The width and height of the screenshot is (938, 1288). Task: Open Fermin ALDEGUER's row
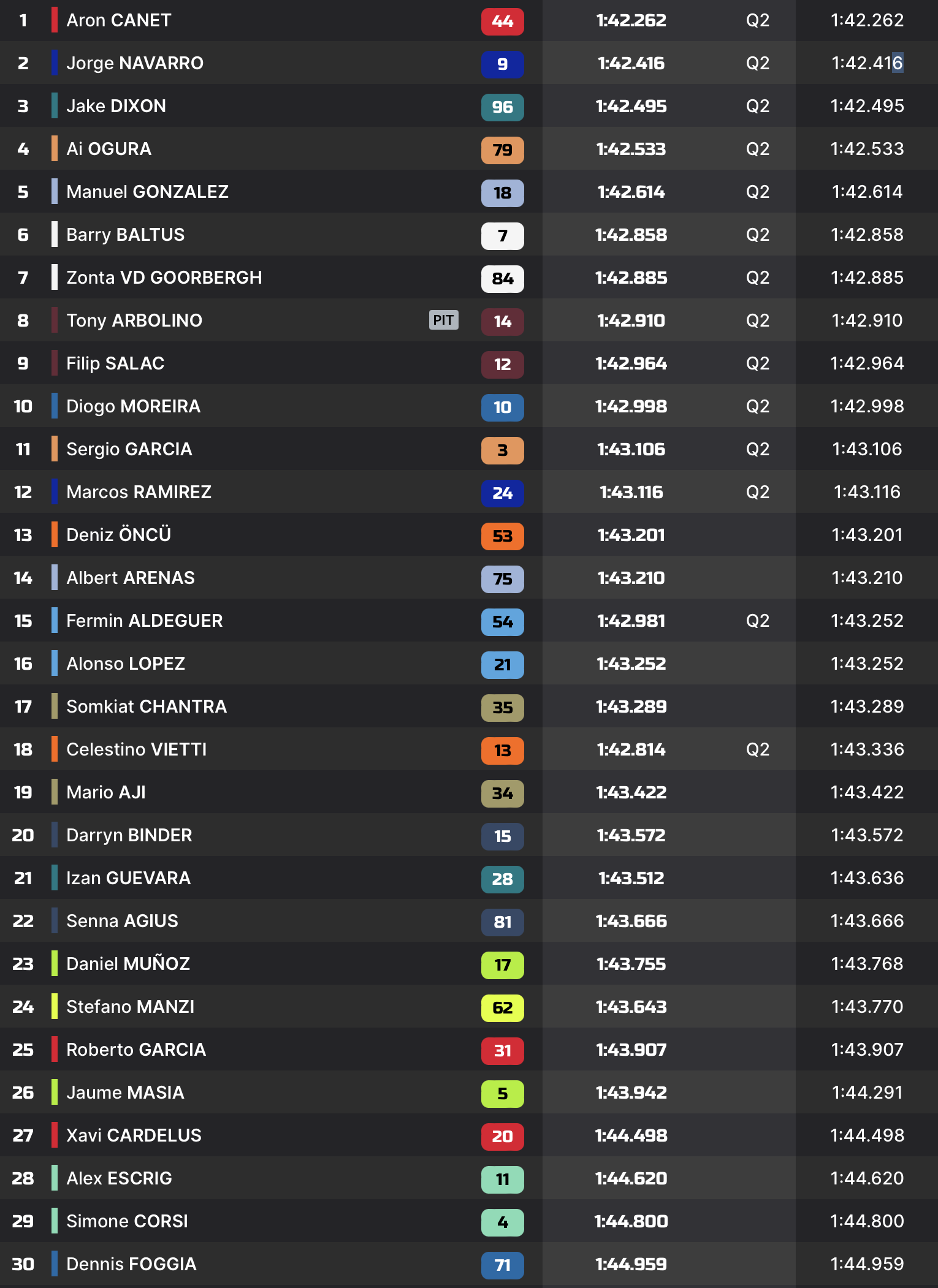pos(144,621)
